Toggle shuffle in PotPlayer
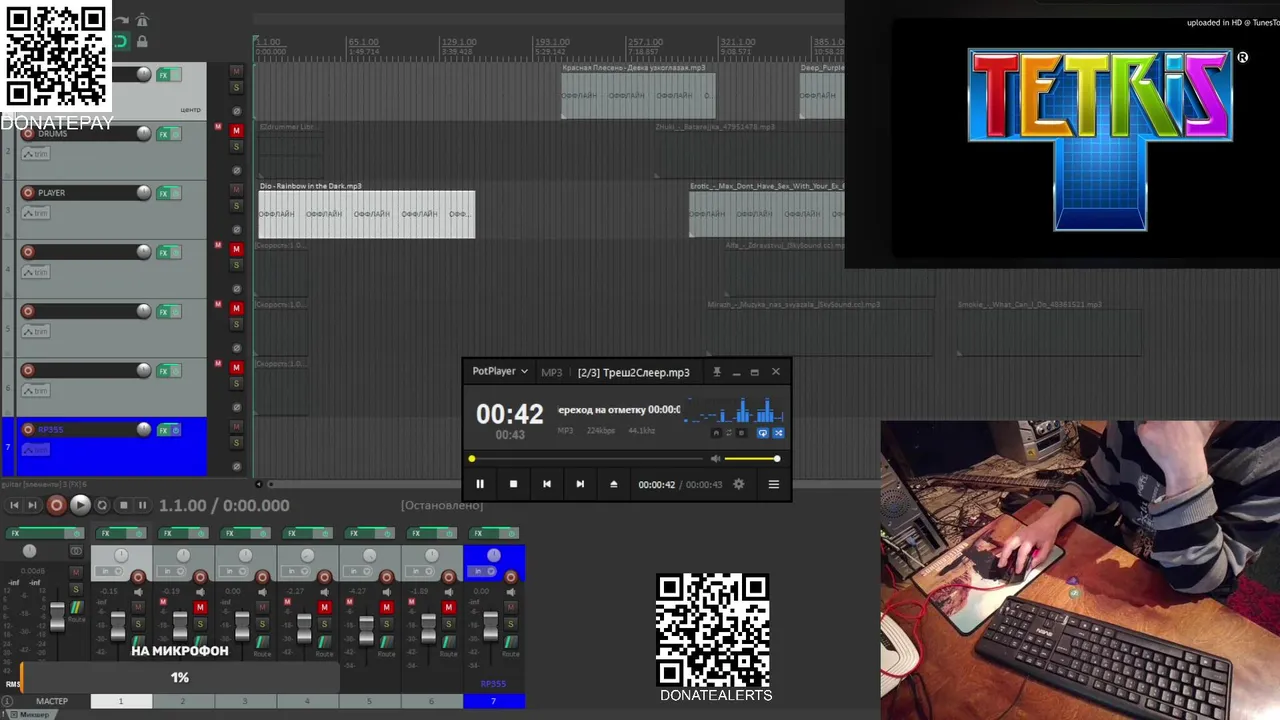The image size is (1280, 720). point(779,433)
